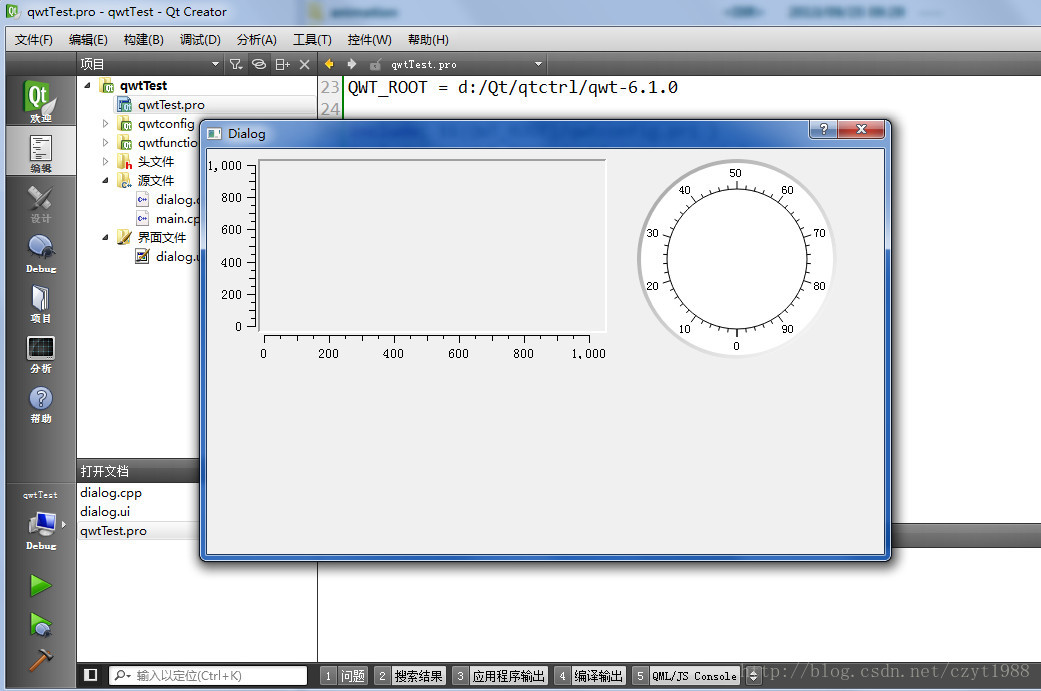Screen dimensions: 1041x691
Task: Open the 控件(W) menu
Action: [369, 40]
